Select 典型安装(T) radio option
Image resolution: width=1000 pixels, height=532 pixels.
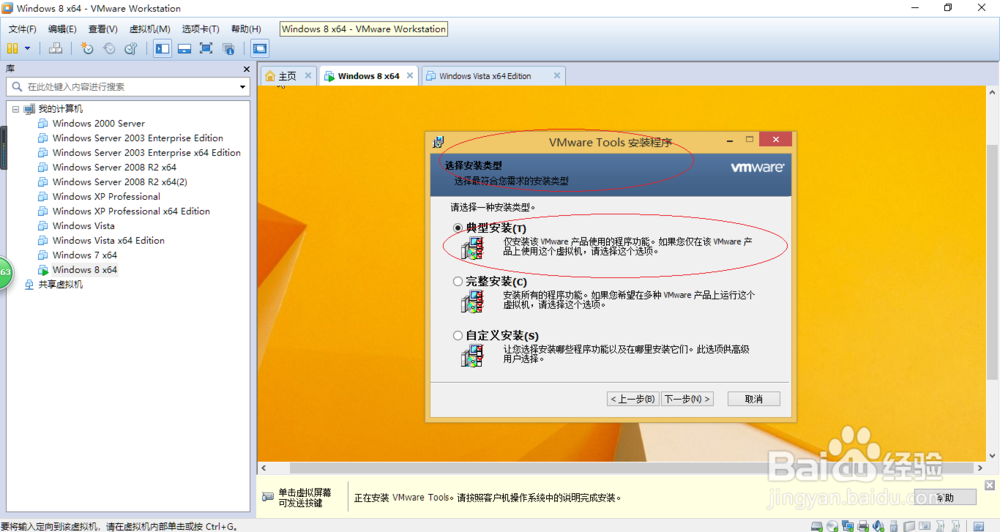point(457,228)
